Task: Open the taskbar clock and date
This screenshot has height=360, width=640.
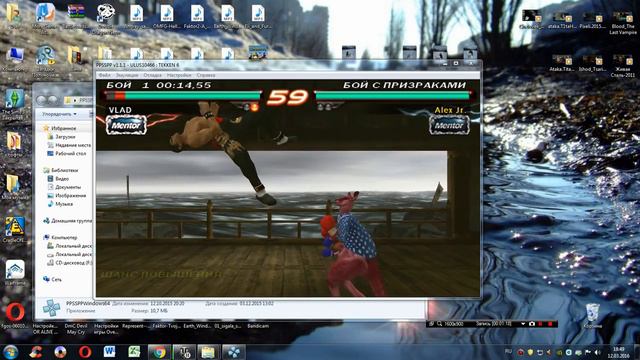Action: click(x=619, y=352)
